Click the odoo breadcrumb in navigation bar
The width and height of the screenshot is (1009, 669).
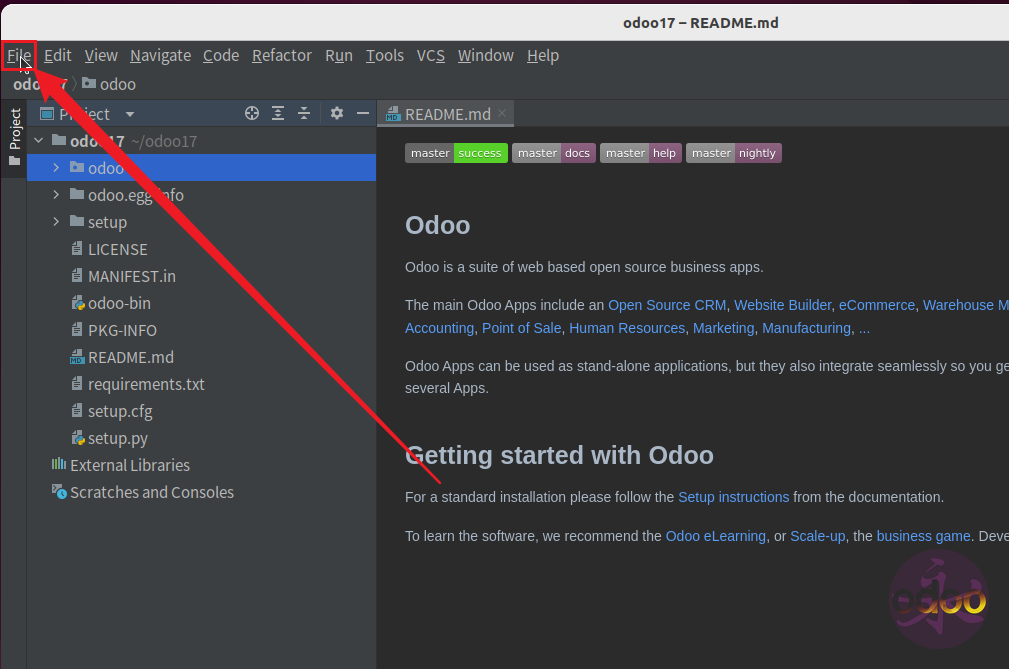(109, 84)
